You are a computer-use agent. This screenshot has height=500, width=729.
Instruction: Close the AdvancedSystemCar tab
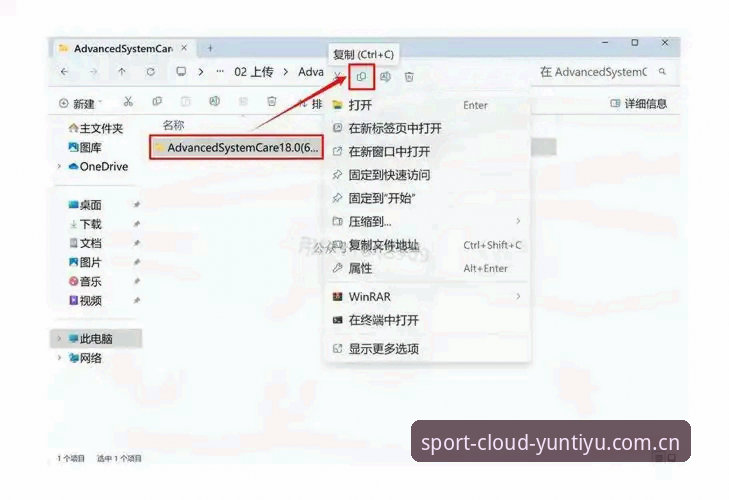pos(184,48)
